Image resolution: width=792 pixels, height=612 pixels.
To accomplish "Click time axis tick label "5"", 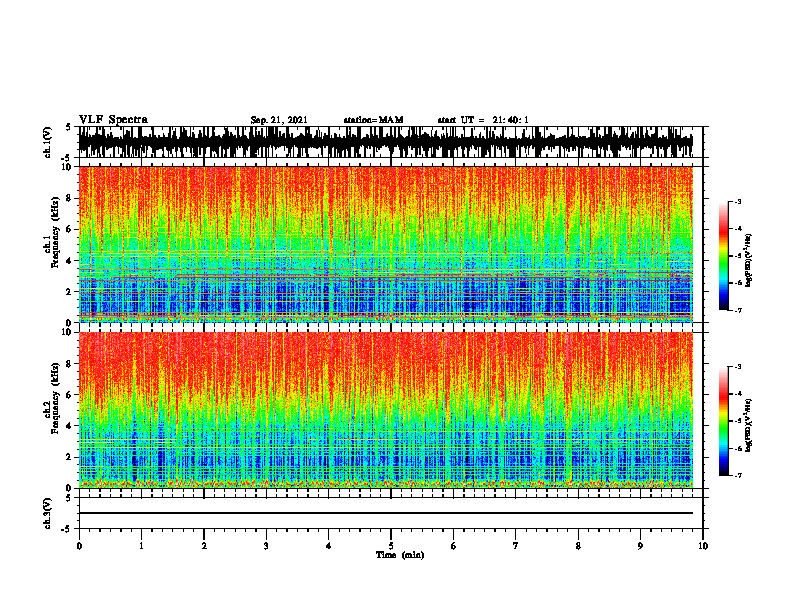I will (x=391, y=546).
